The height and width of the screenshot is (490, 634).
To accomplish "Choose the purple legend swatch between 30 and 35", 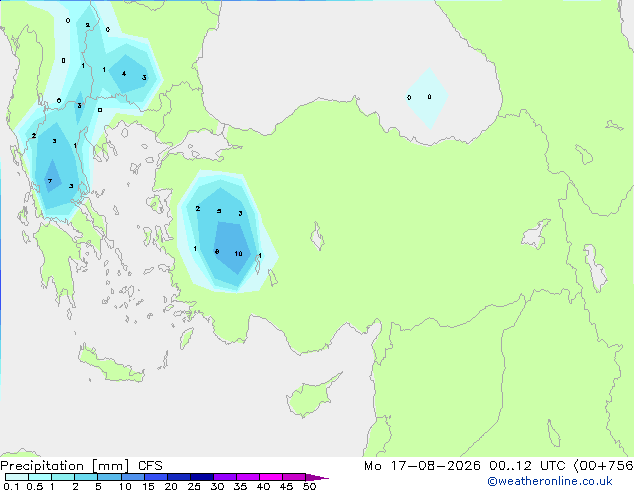I will pos(225,477).
